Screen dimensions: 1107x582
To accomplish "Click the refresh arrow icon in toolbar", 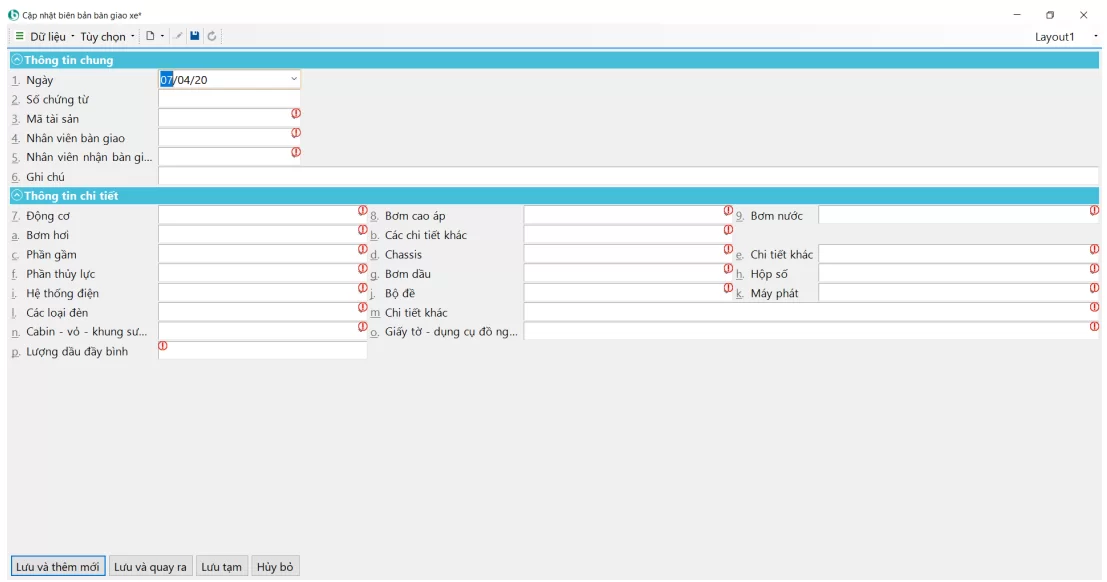I will (x=212, y=36).
